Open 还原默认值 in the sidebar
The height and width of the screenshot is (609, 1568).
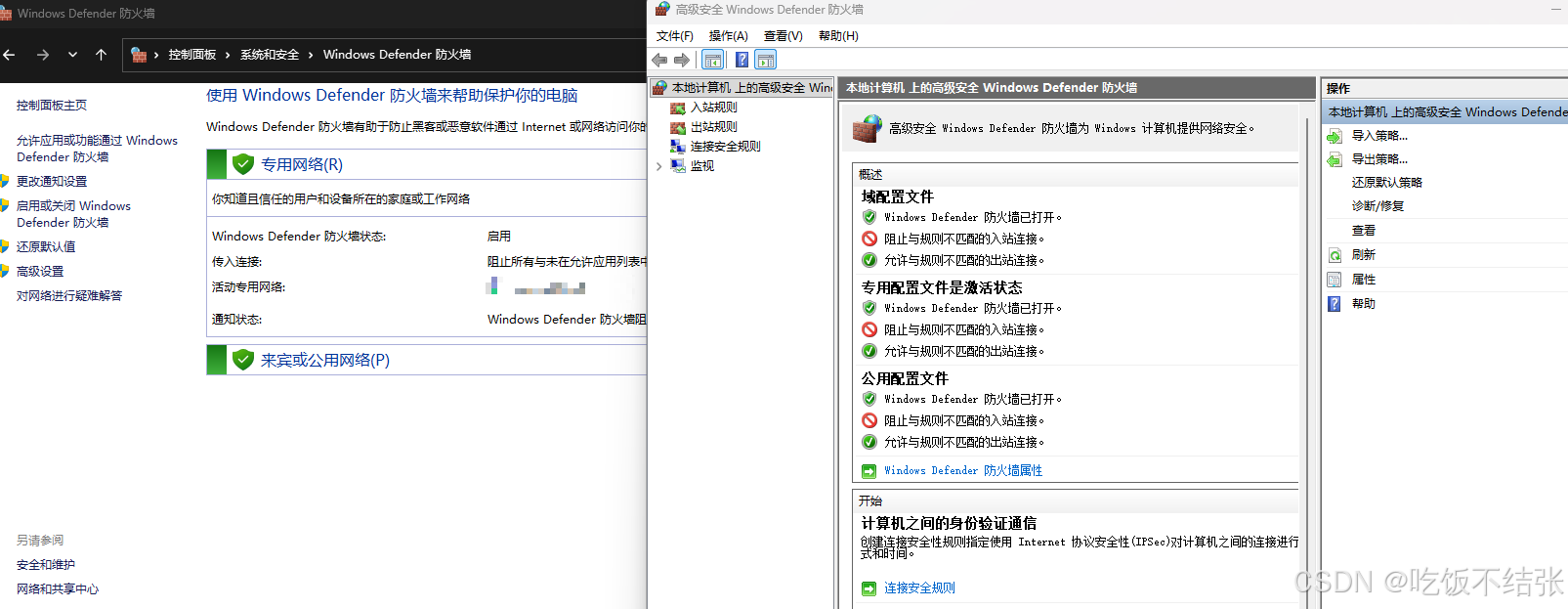coord(46,247)
